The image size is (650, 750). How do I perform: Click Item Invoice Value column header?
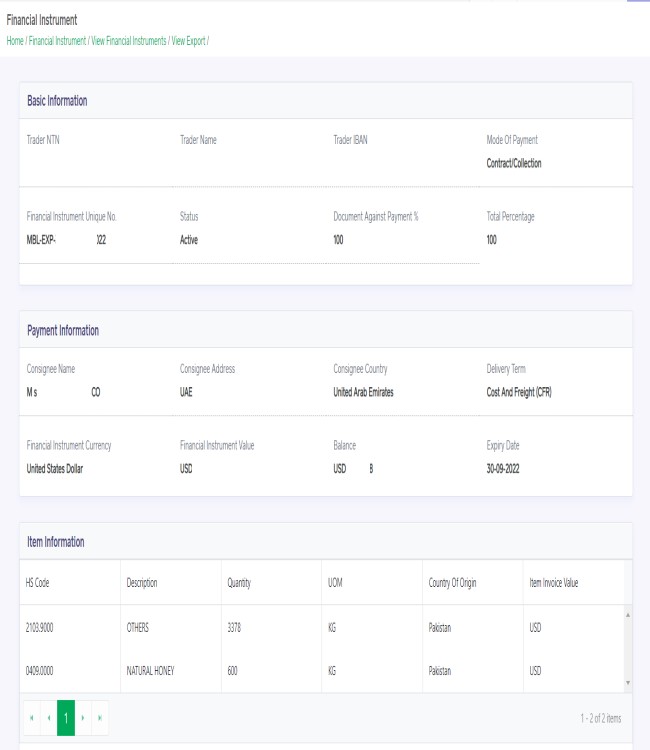[574, 583]
